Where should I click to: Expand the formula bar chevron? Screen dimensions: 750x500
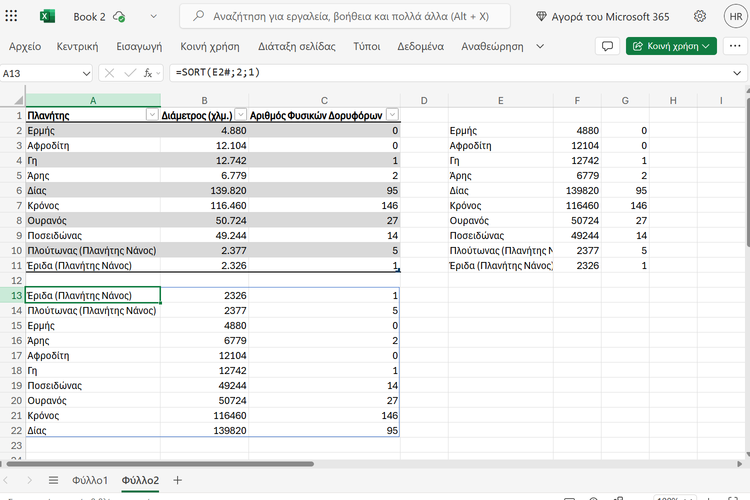(737, 73)
